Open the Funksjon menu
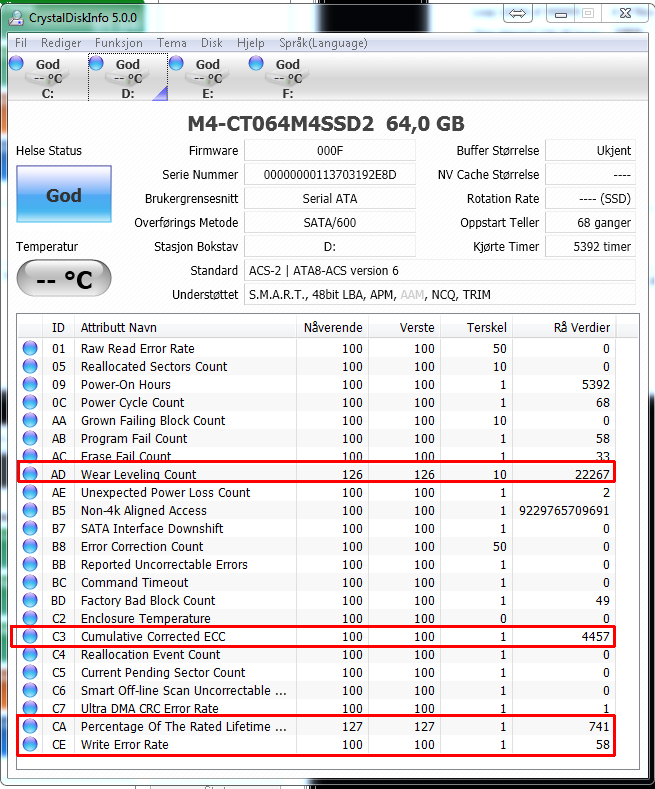The height and width of the screenshot is (789, 655). pyautogui.click(x=119, y=43)
